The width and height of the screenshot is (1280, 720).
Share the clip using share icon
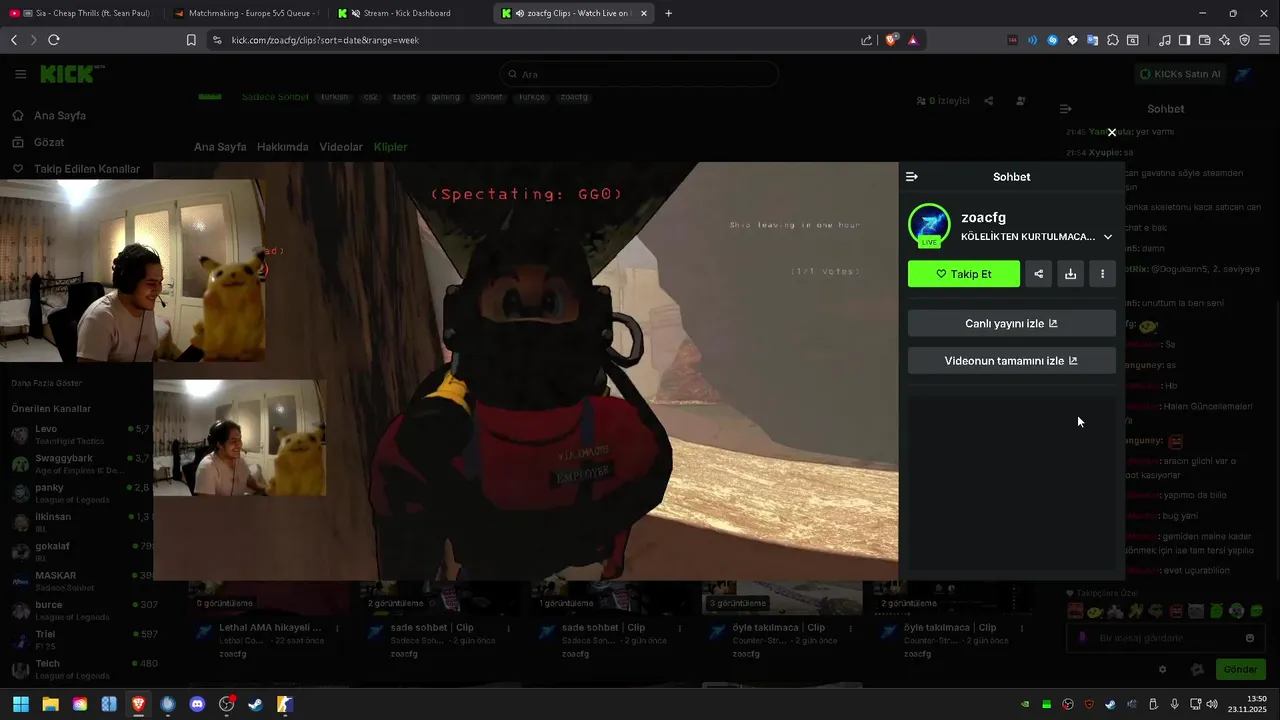pos(1038,274)
